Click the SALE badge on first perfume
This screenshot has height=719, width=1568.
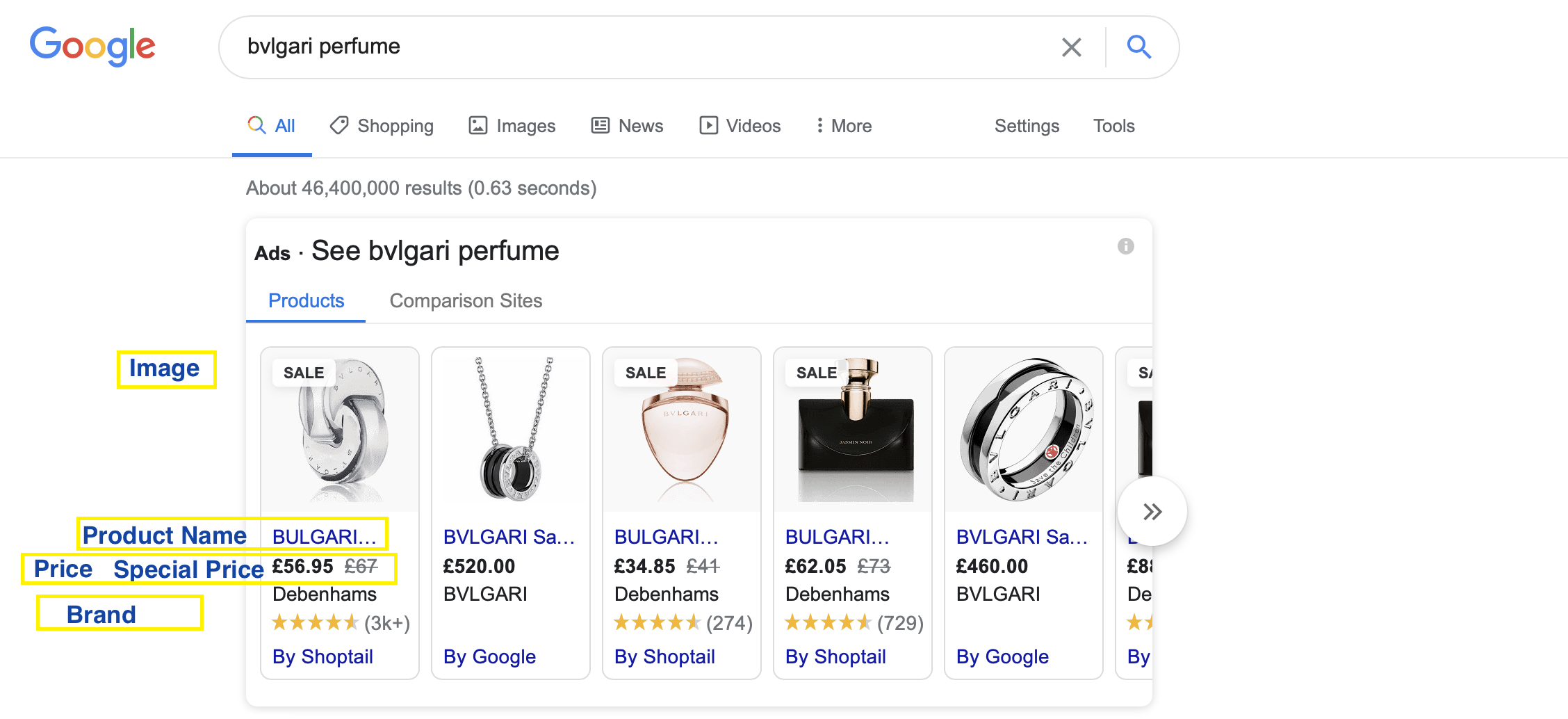[x=303, y=373]
